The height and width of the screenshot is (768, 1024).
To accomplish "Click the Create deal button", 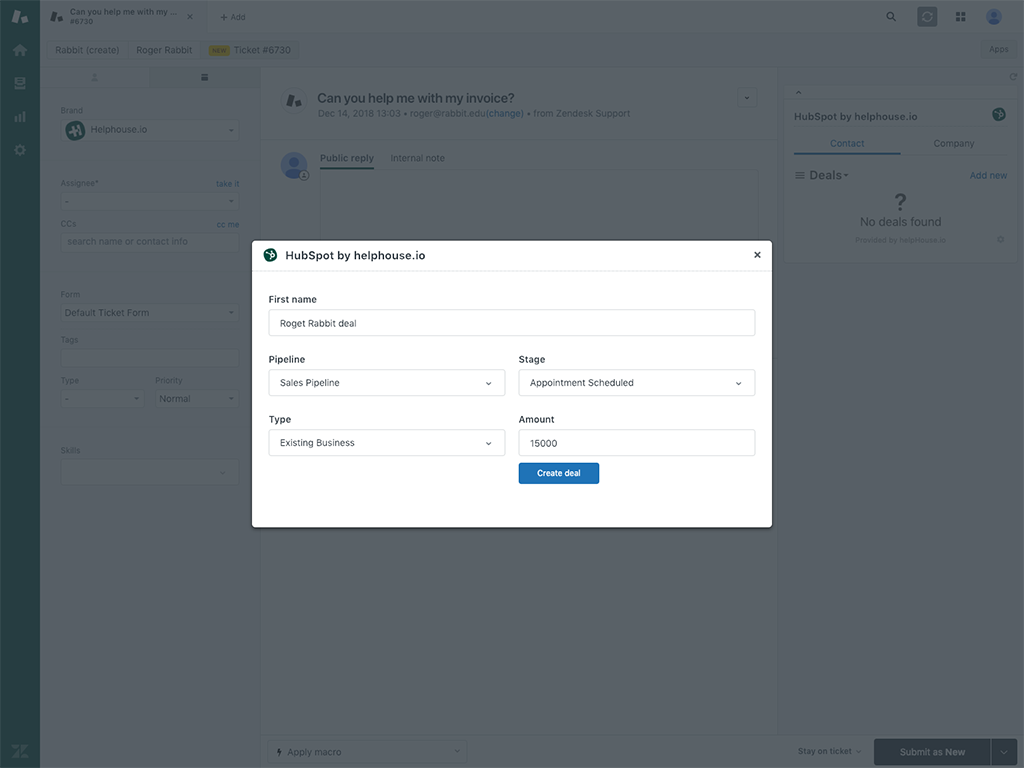I will [x=558, y=473].
